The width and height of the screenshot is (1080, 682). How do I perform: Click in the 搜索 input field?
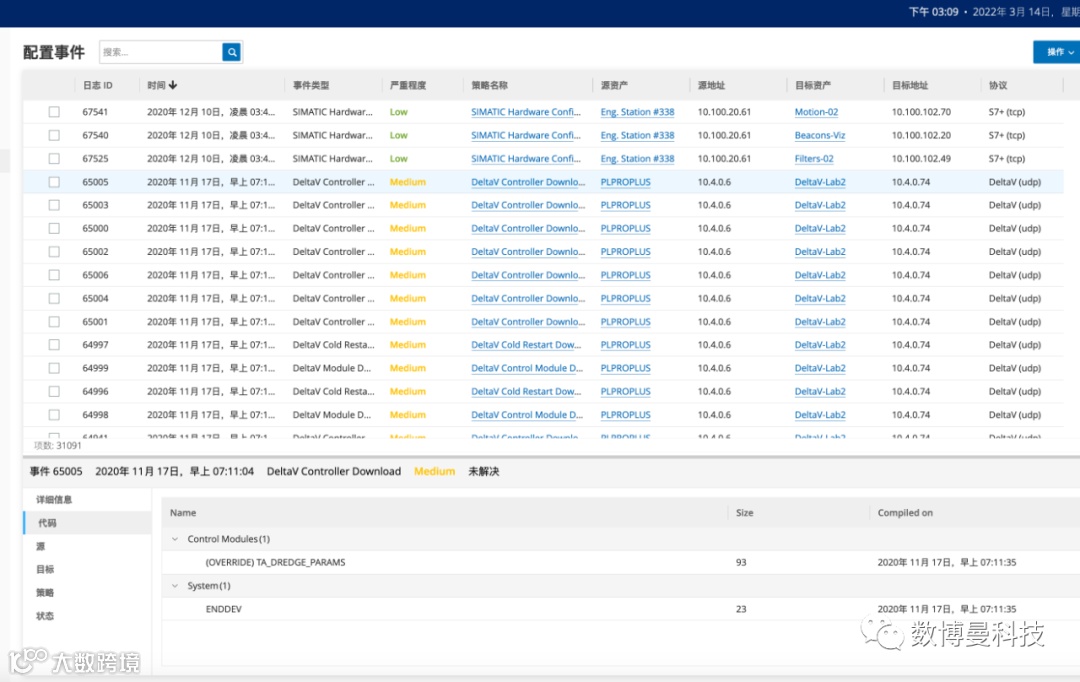pyautogui.click(x=160, y=52)
